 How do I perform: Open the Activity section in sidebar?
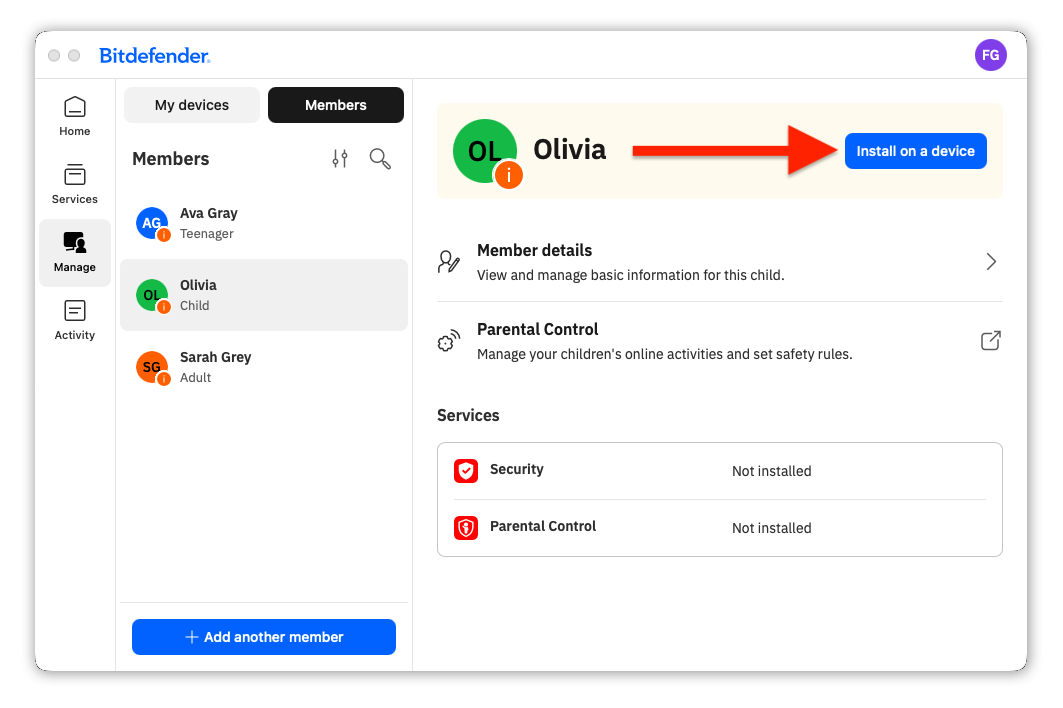[75, 320]
